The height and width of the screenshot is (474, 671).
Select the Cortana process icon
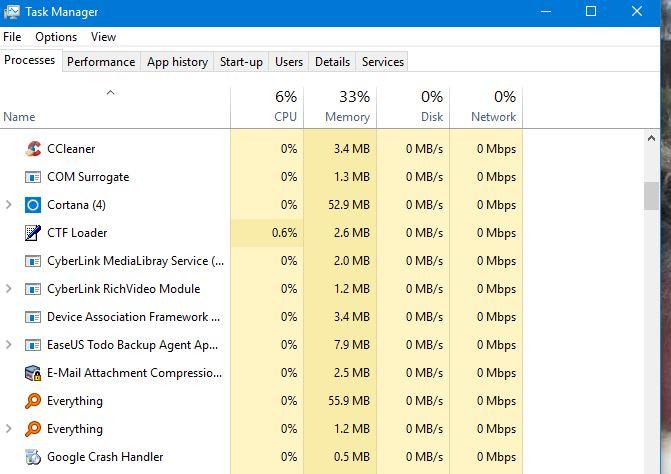[32, 205]
